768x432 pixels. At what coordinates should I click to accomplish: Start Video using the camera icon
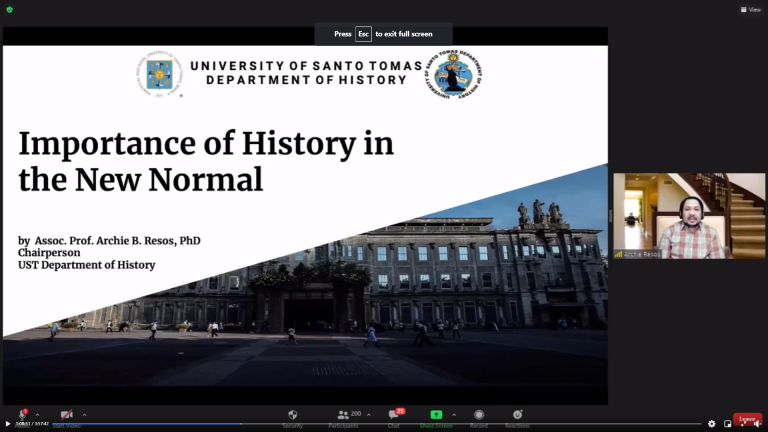tap(67, 415)
